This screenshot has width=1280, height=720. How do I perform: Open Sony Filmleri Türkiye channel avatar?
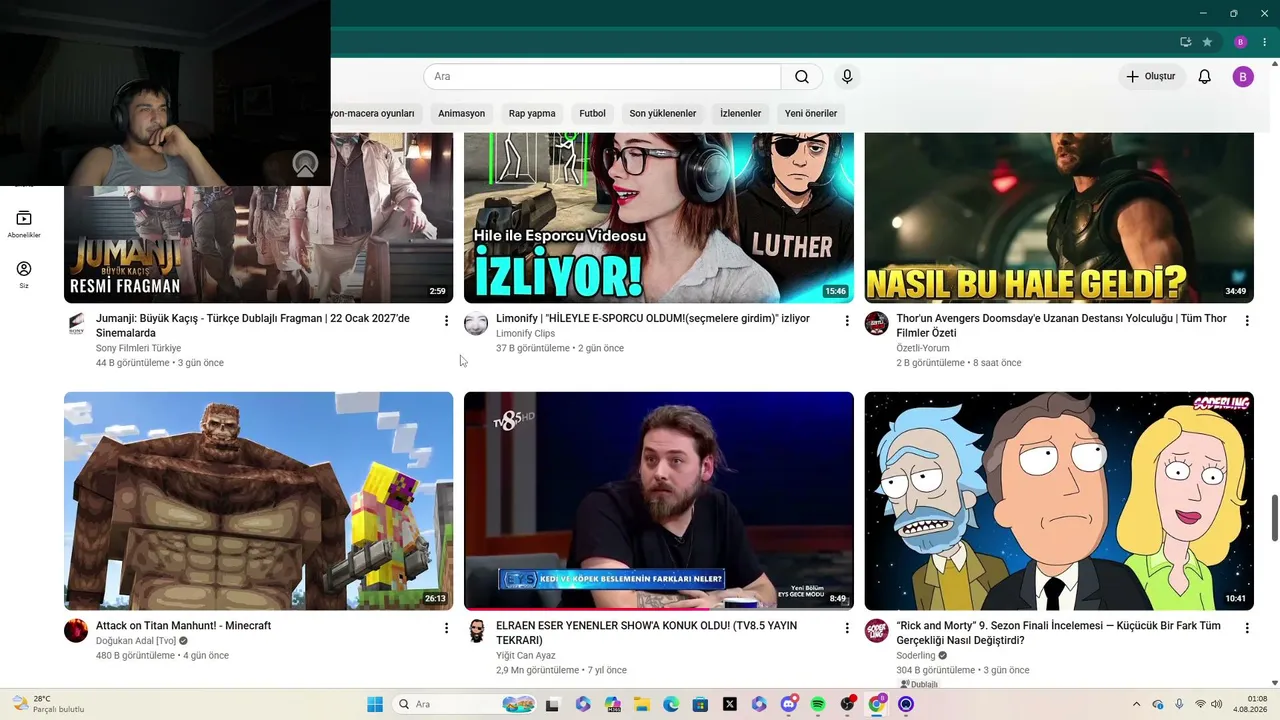[x=76, y=324]
